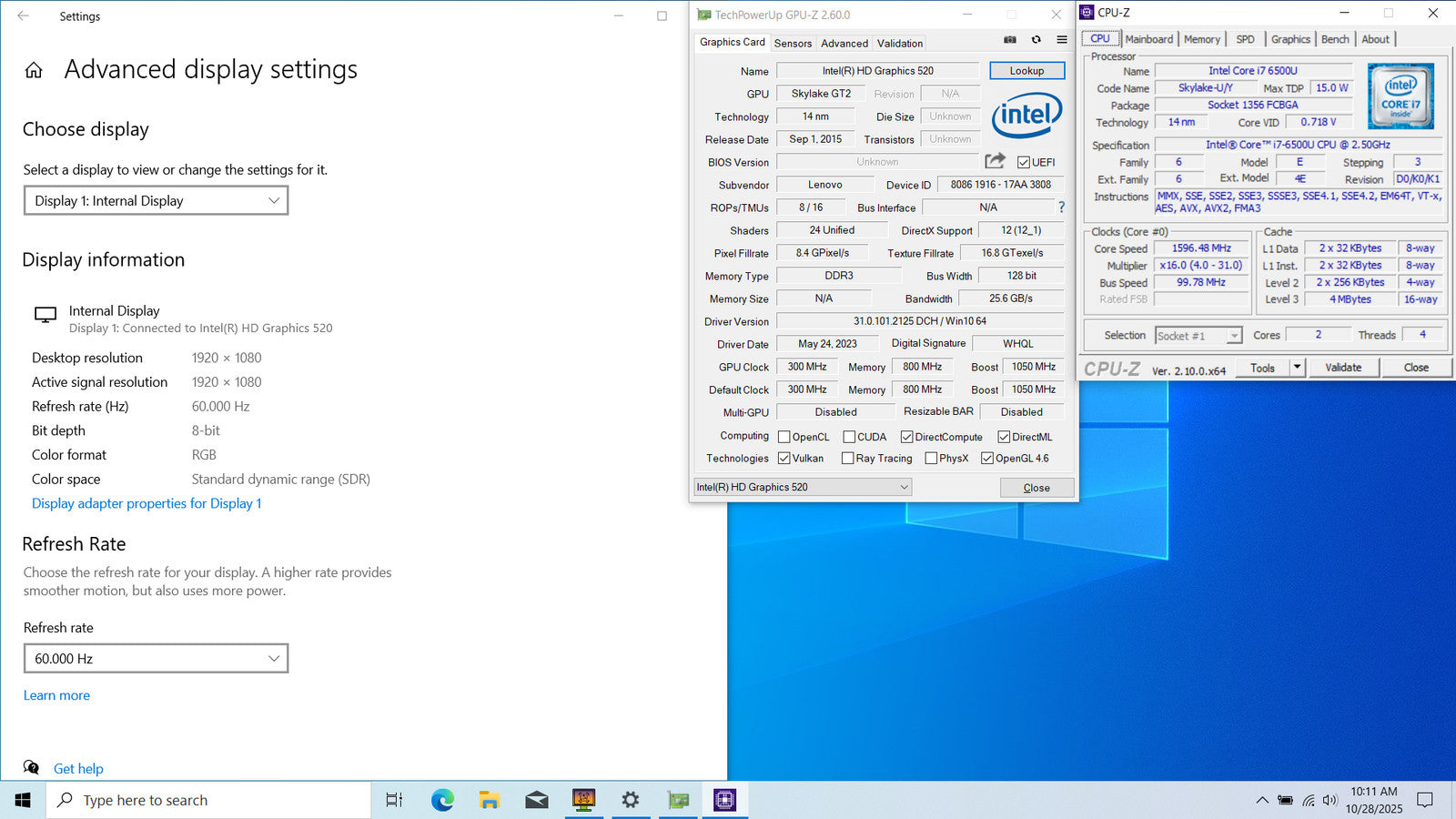
Task: Click the Settings home icon
Action: click(34, 70)
